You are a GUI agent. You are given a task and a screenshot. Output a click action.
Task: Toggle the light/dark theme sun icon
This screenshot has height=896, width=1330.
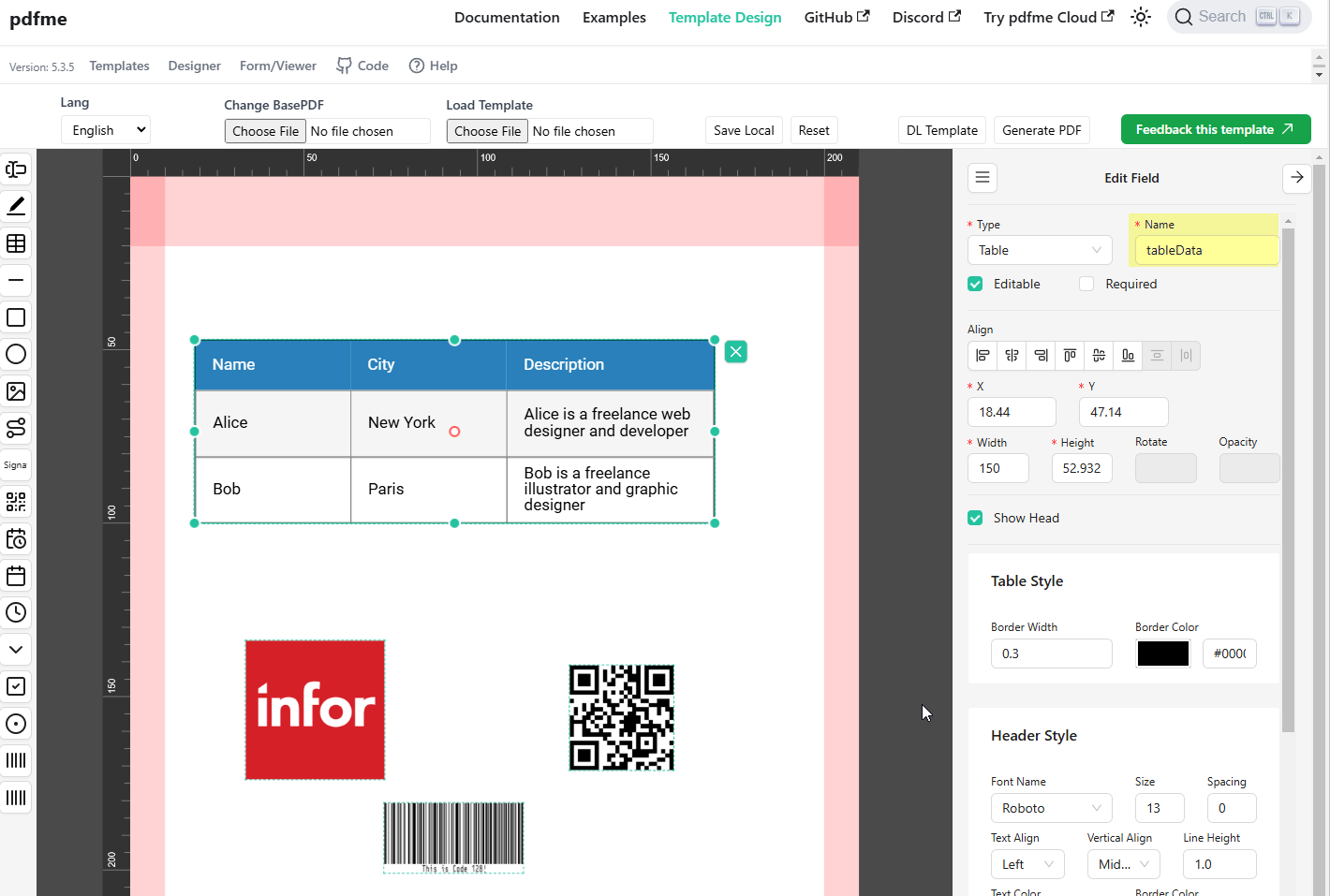pos(1140,17)
